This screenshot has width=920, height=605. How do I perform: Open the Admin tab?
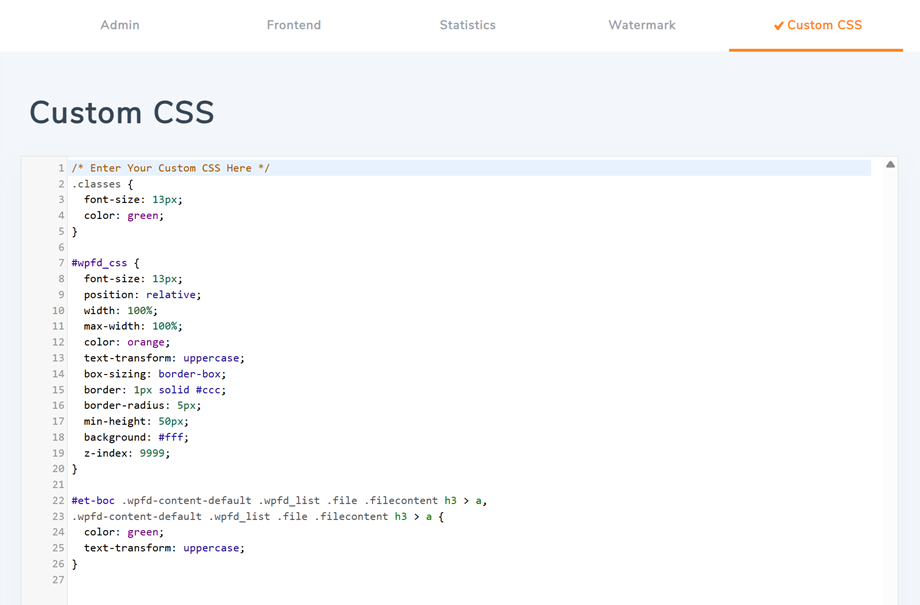click(x=120, y=25)
